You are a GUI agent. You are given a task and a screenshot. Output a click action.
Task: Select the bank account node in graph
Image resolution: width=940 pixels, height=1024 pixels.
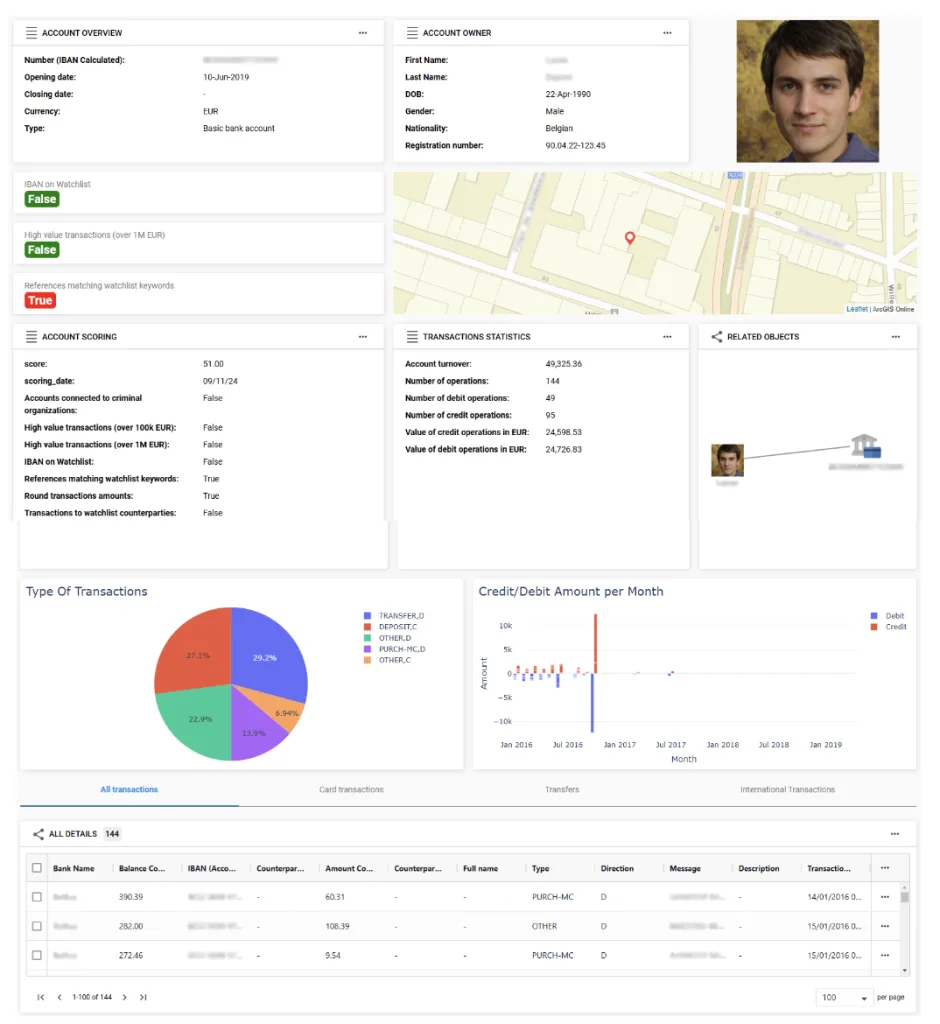[x=866, y=446]
